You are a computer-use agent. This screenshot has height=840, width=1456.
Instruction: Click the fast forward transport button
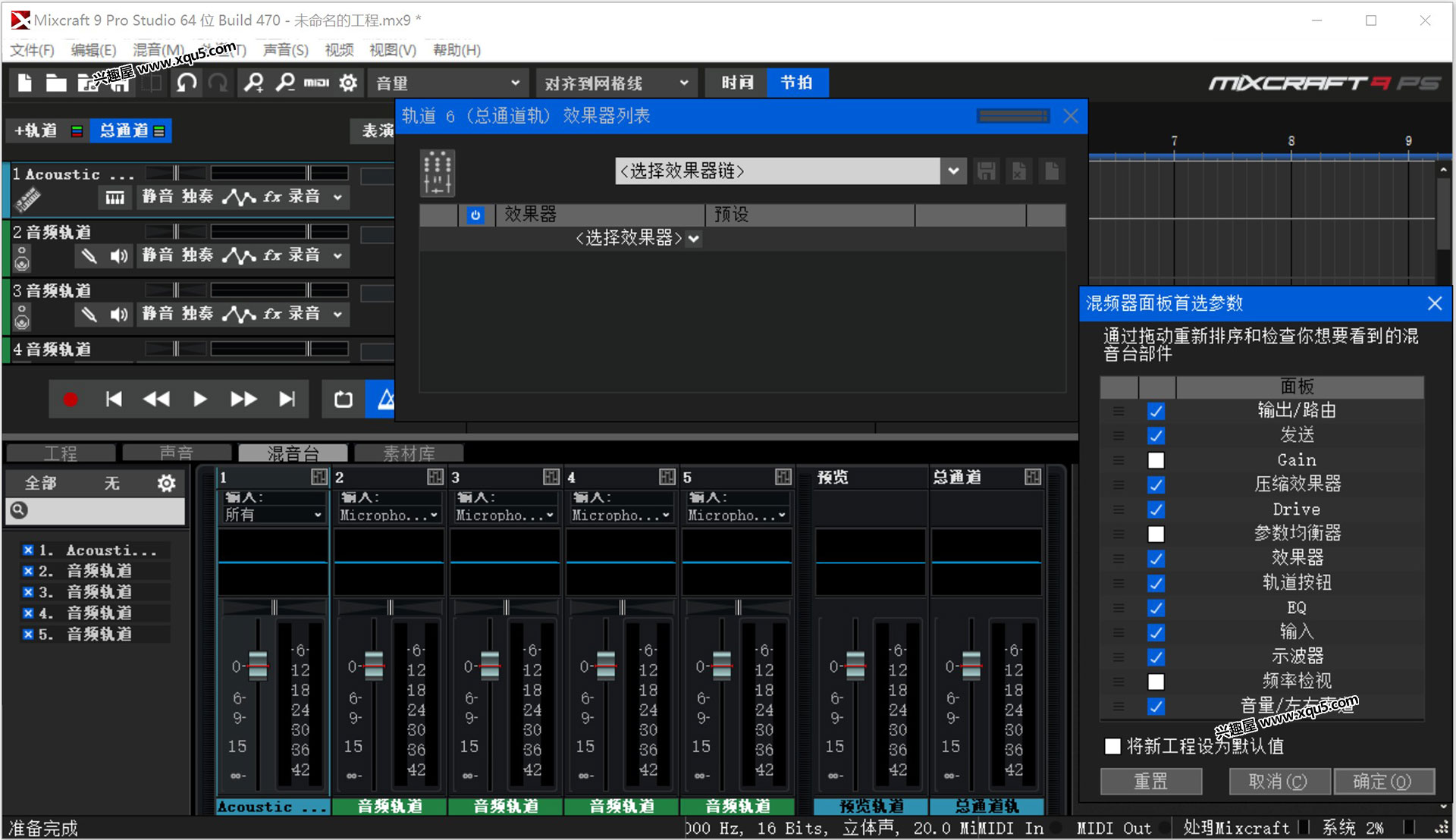coord(243,400)
